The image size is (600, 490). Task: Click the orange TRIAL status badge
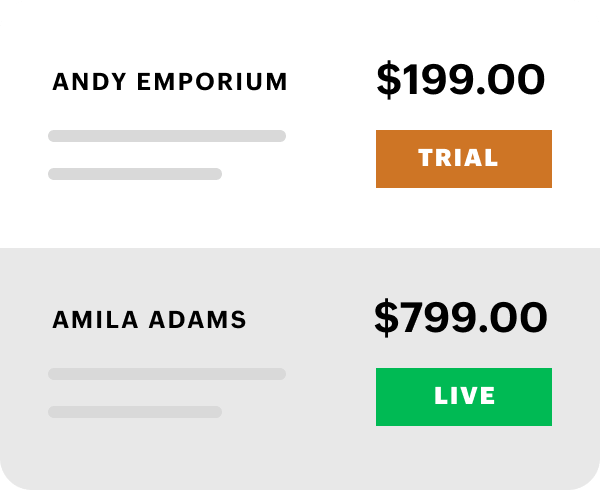[x=463, y=158]
